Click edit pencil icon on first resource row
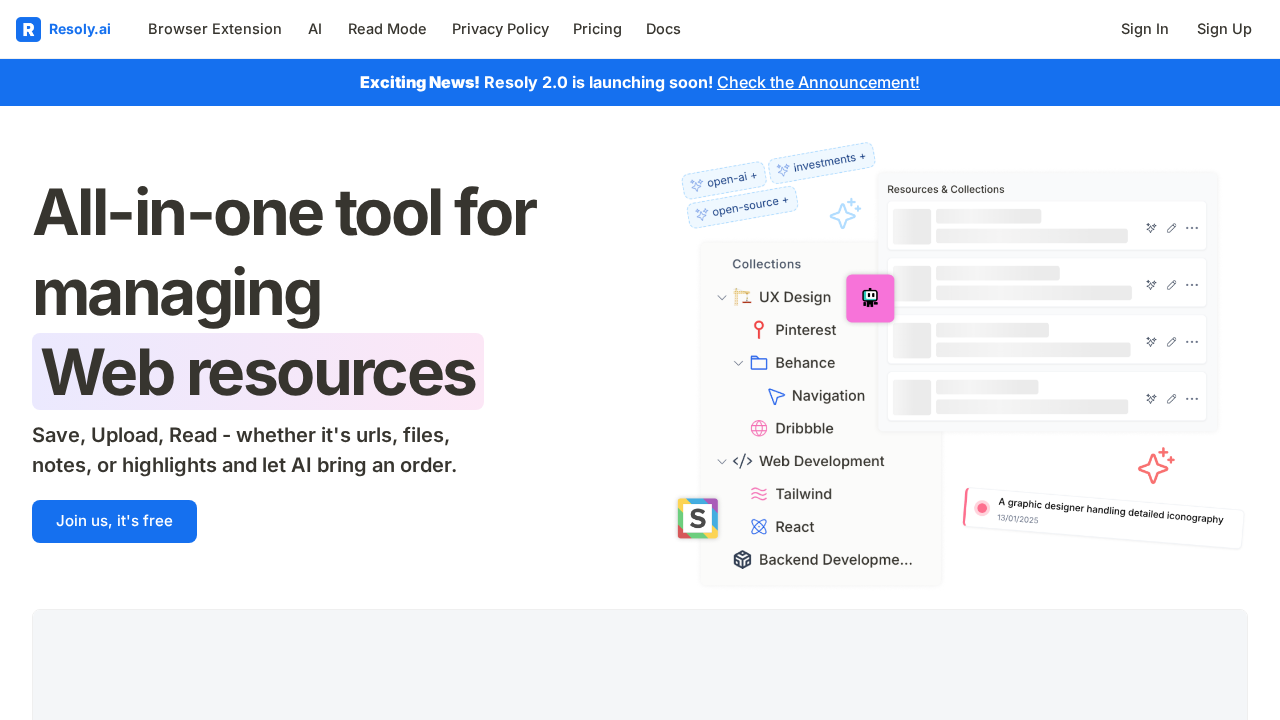This screenshot has width=1280, height=720. 1171,228
